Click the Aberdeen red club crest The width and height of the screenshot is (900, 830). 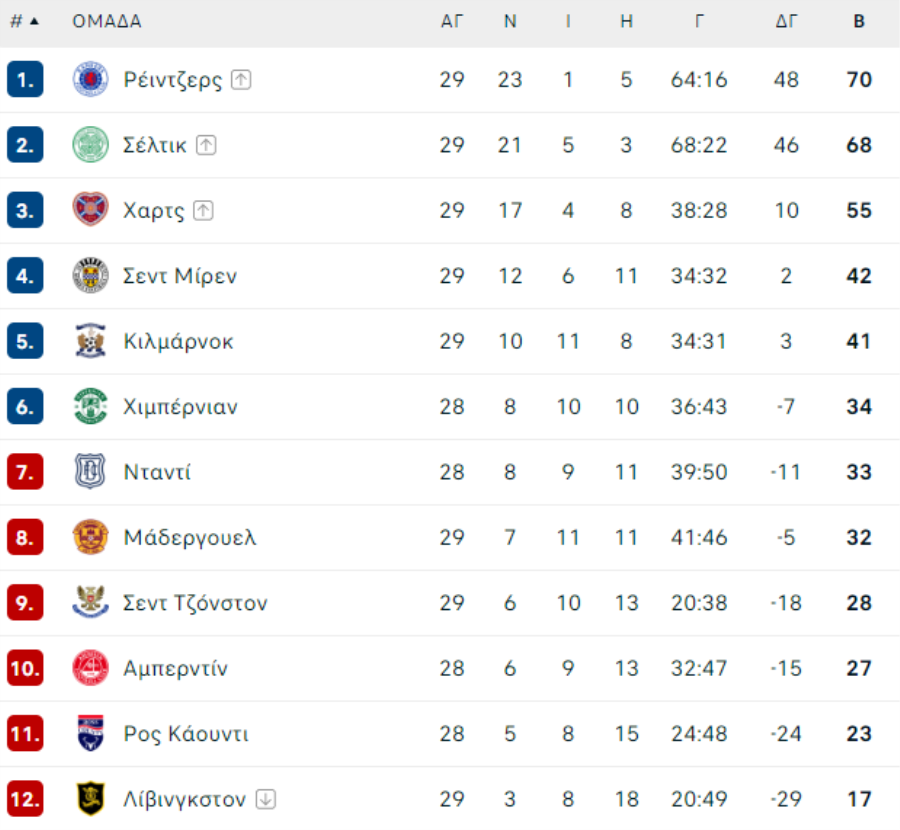point(90,668)
